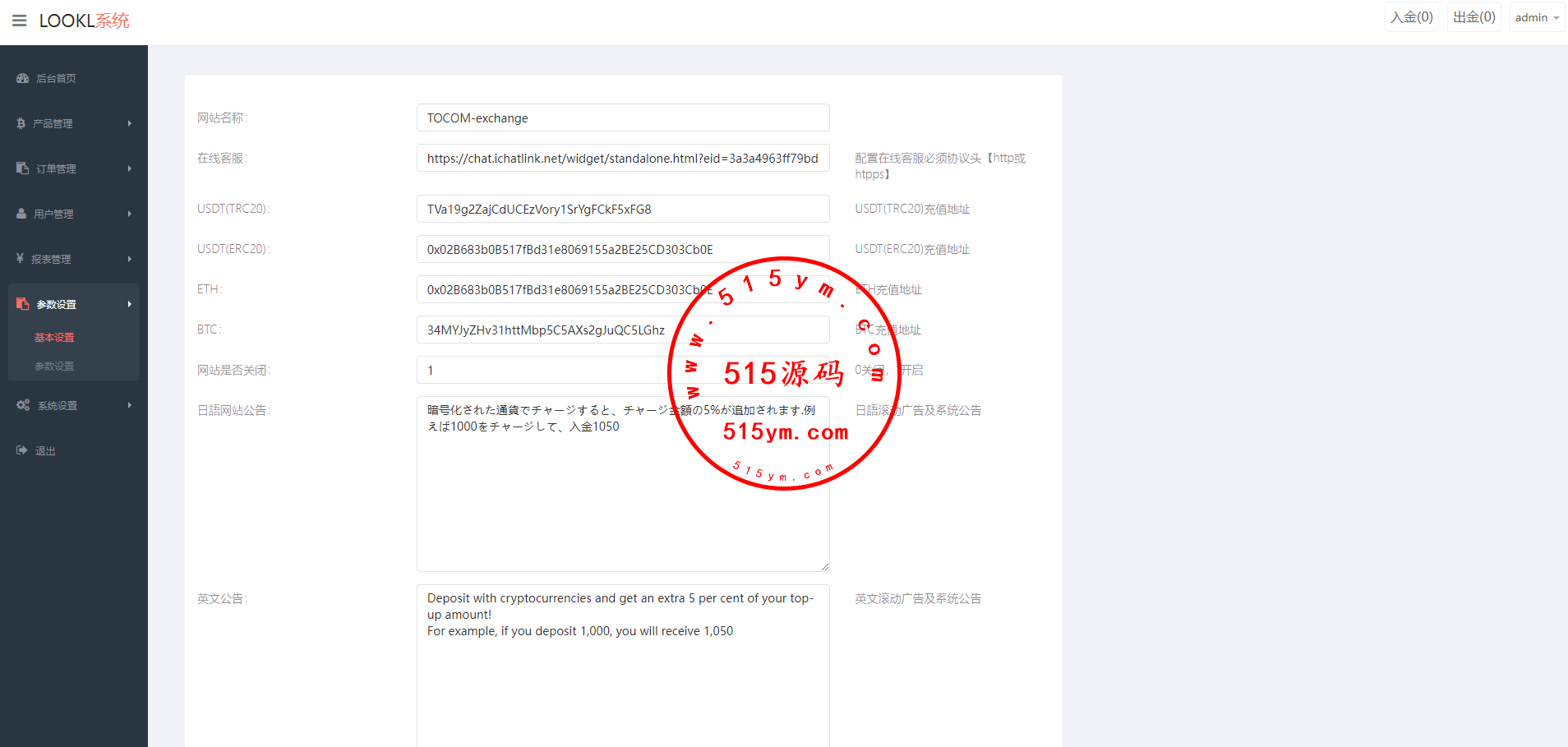This screenshot has width=1568, height=747.
Task: Click the 英文公告 text area
Action: [622, 666]
